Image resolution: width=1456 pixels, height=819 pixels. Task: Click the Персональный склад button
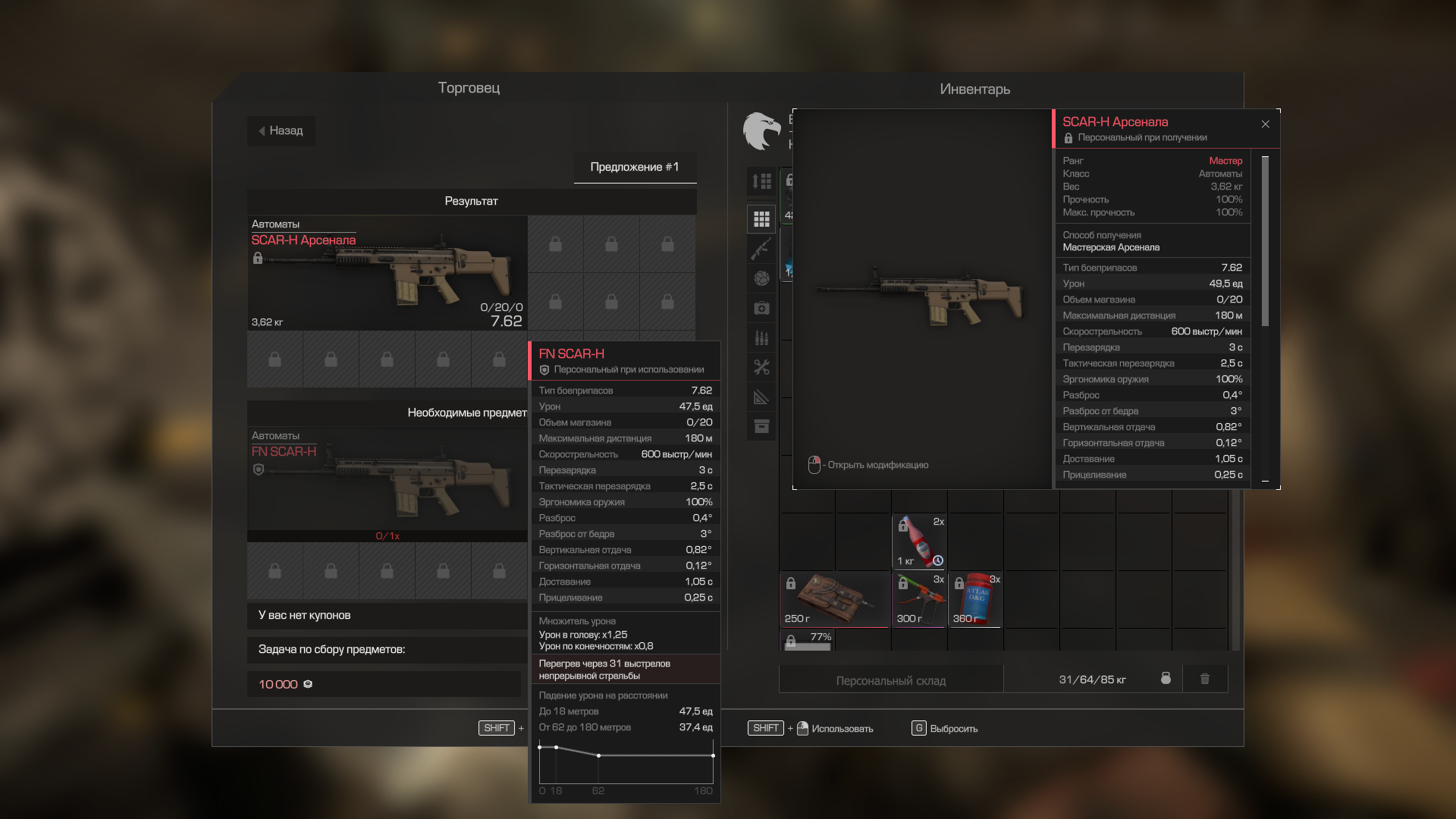click(890, 680)
